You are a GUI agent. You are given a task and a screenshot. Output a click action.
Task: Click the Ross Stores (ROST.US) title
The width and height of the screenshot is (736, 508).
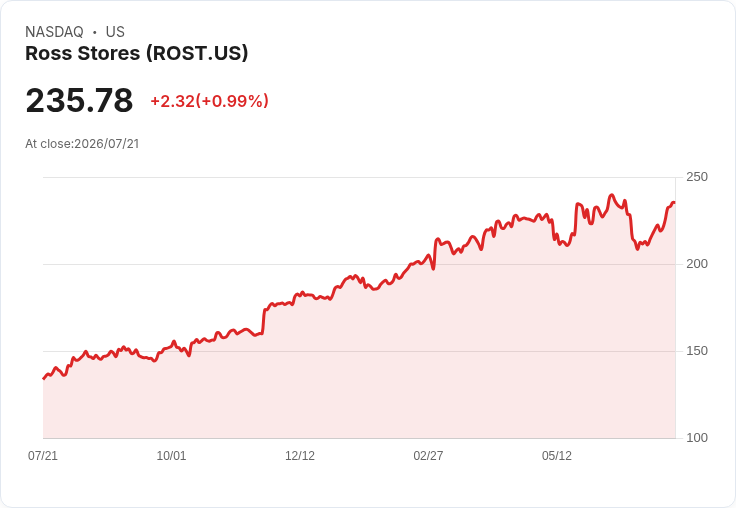click(x=137, y=53)
